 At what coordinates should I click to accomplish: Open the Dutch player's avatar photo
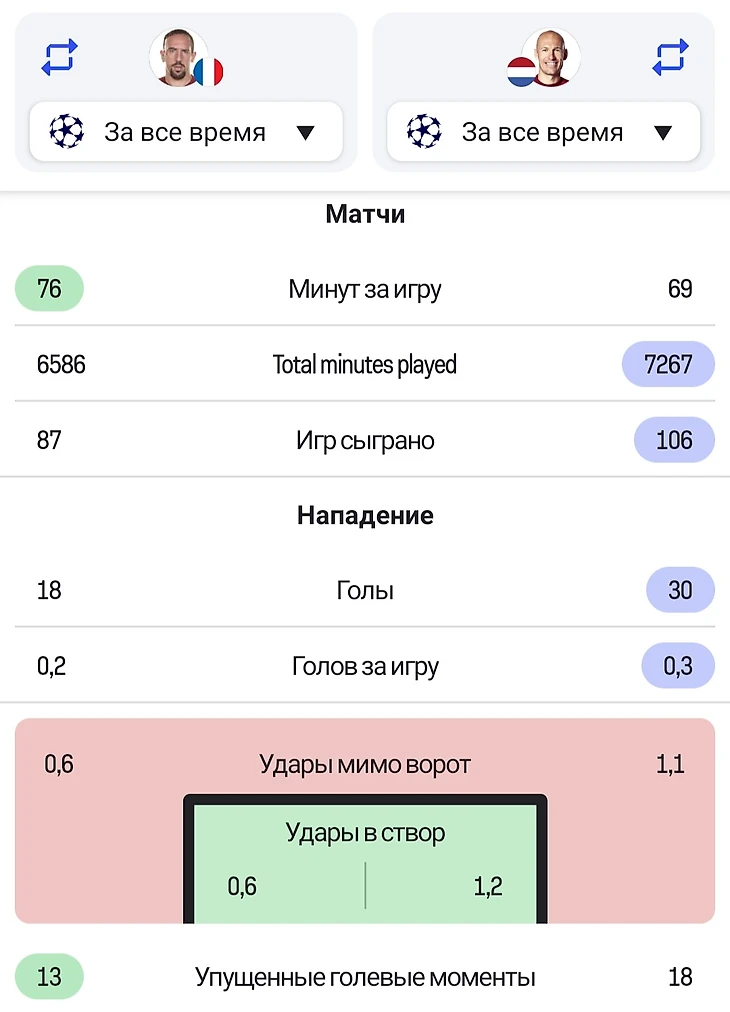coord(551,57)
